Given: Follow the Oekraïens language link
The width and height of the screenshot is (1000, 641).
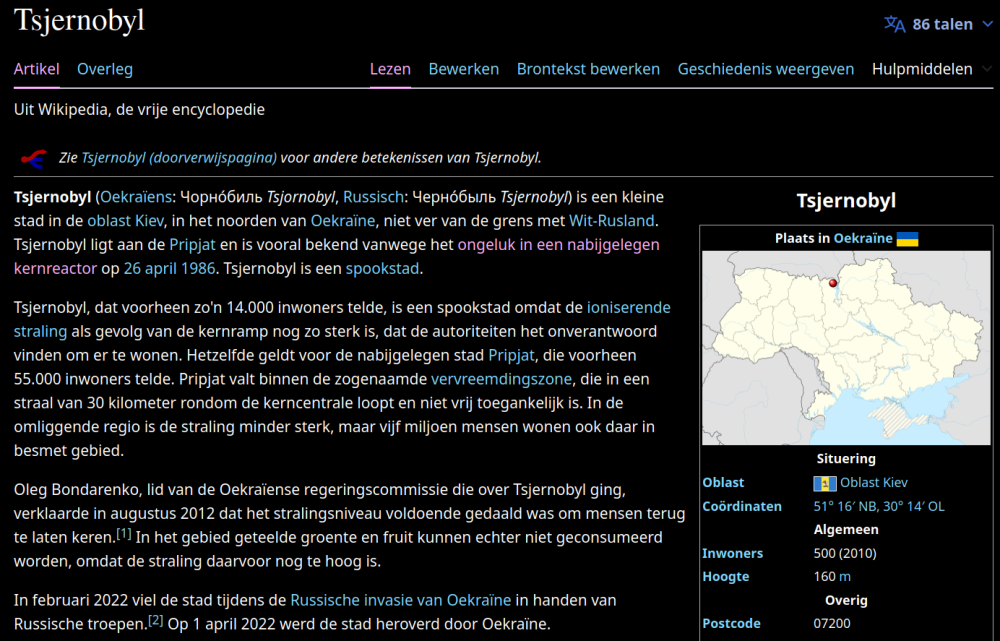Looking at the screenshot, I should [136, 197].
